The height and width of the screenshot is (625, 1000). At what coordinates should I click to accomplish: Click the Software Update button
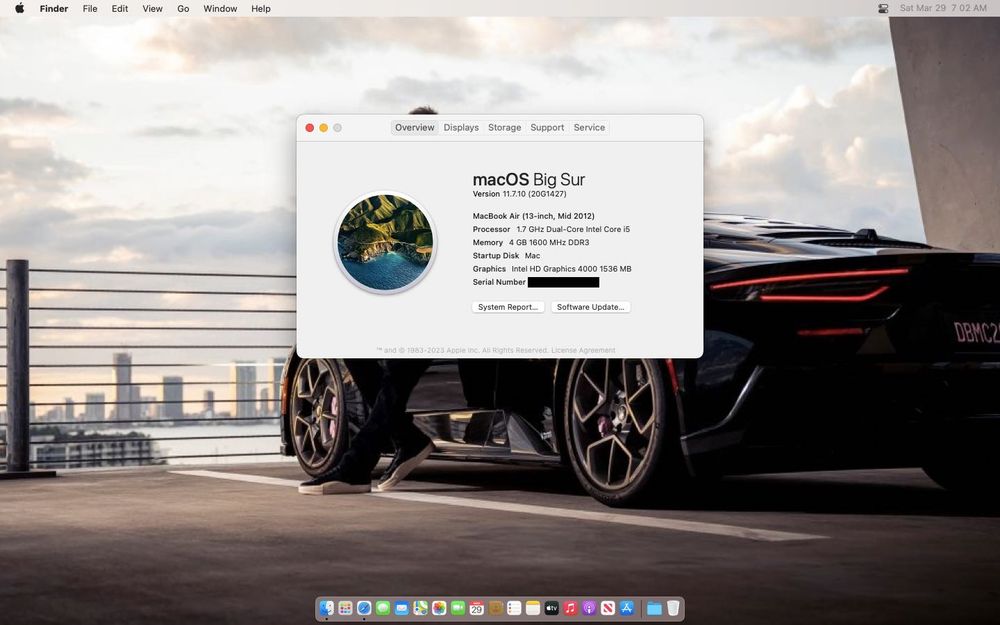(x=591, y=307)
